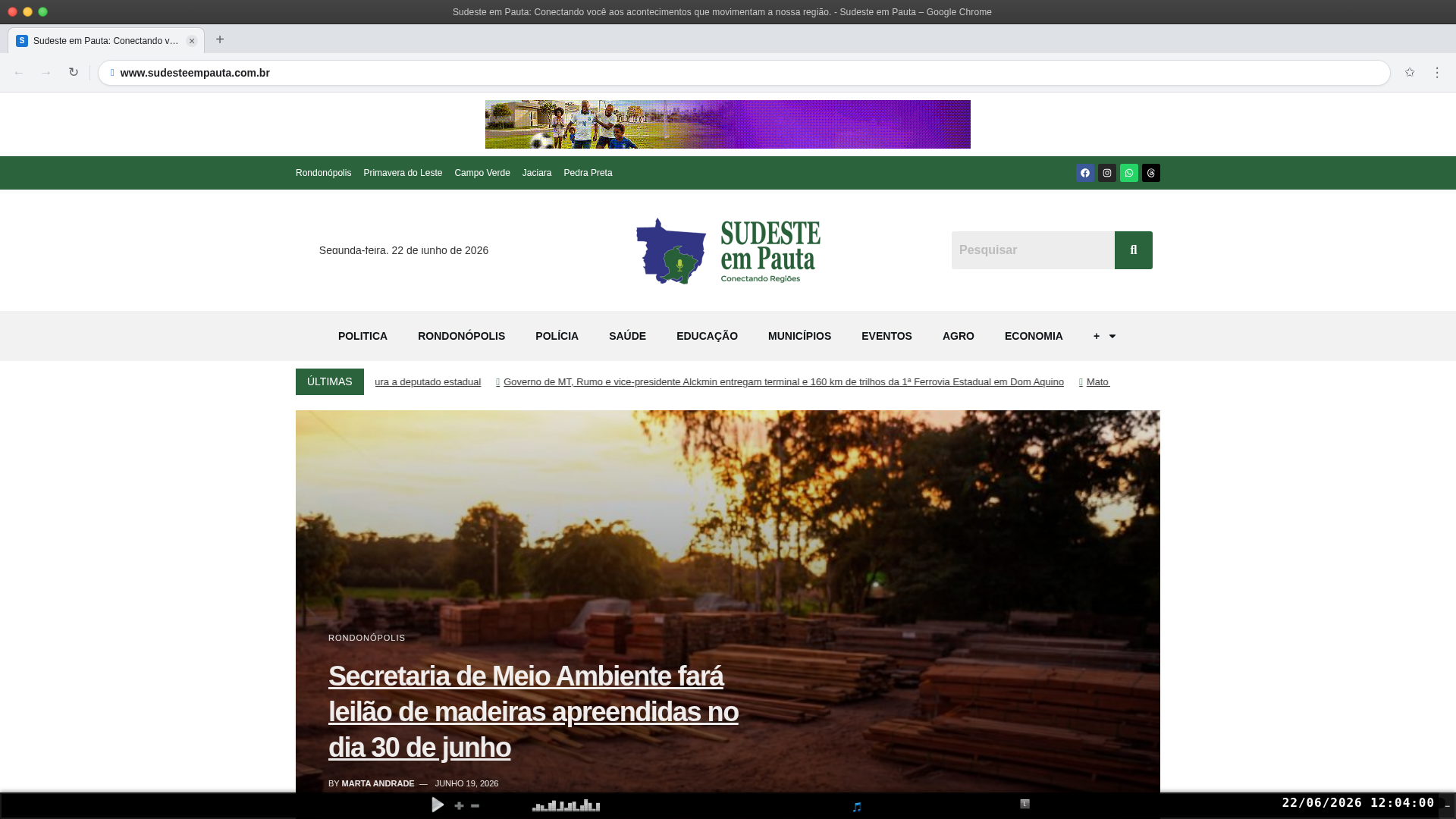
Task: Click the green search magnifier button
Action: click(1133, 250)
